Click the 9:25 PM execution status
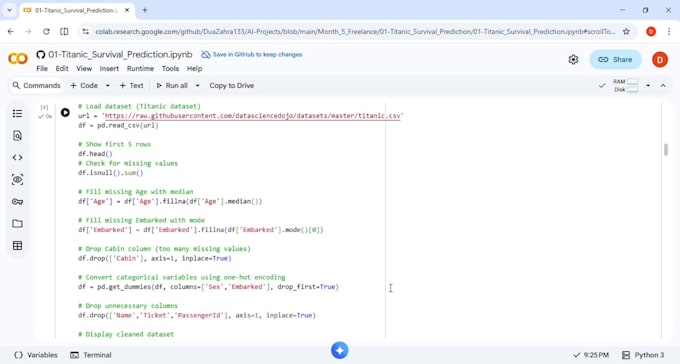 tap(591, 355)
